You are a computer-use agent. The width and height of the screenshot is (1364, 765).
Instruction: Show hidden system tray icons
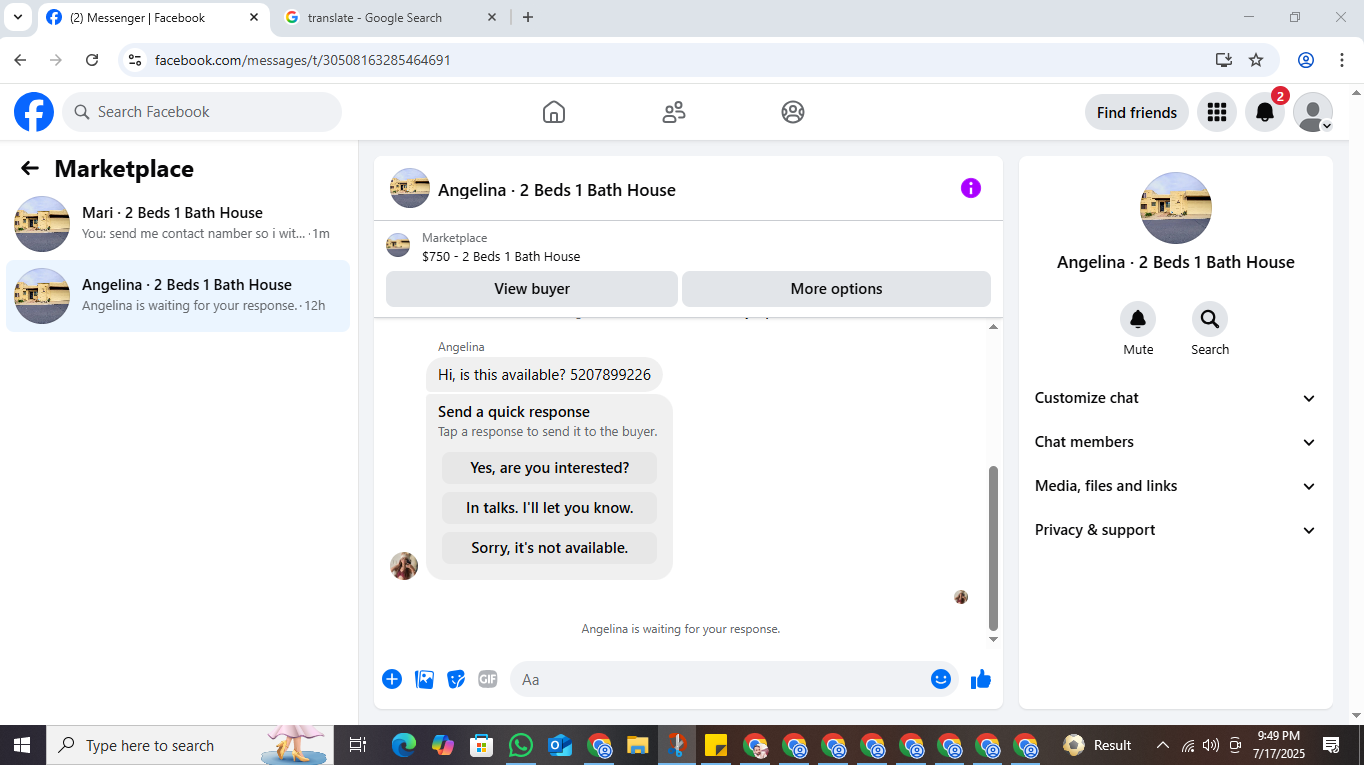tap(1162, 745)
